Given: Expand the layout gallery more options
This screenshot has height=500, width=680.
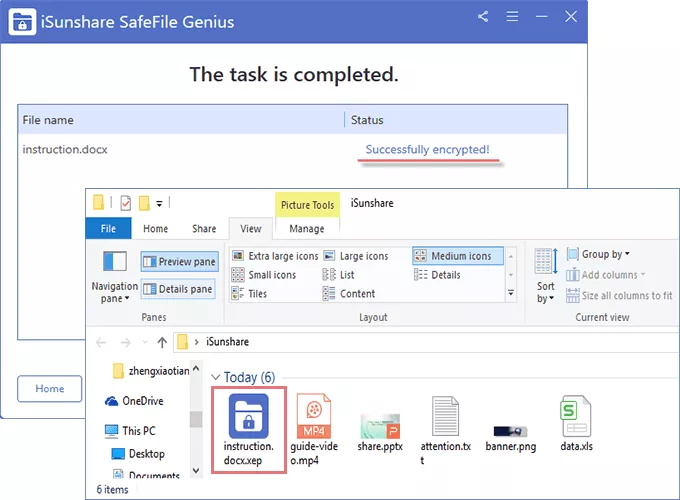Looking at the screenshot, I should click(511, 294).
